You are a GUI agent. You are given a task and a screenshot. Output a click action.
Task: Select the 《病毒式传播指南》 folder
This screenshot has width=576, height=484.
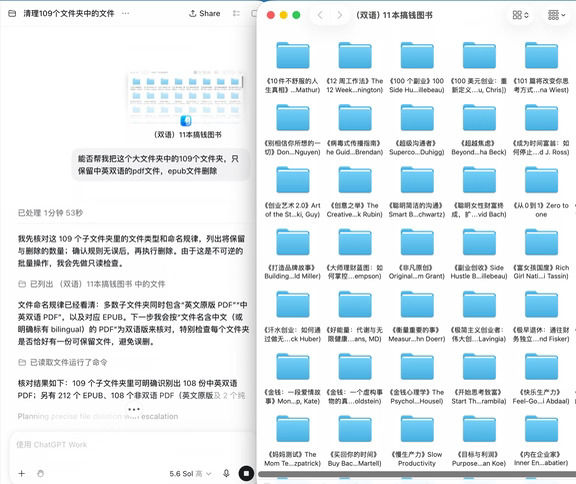[x=355, y=118]
